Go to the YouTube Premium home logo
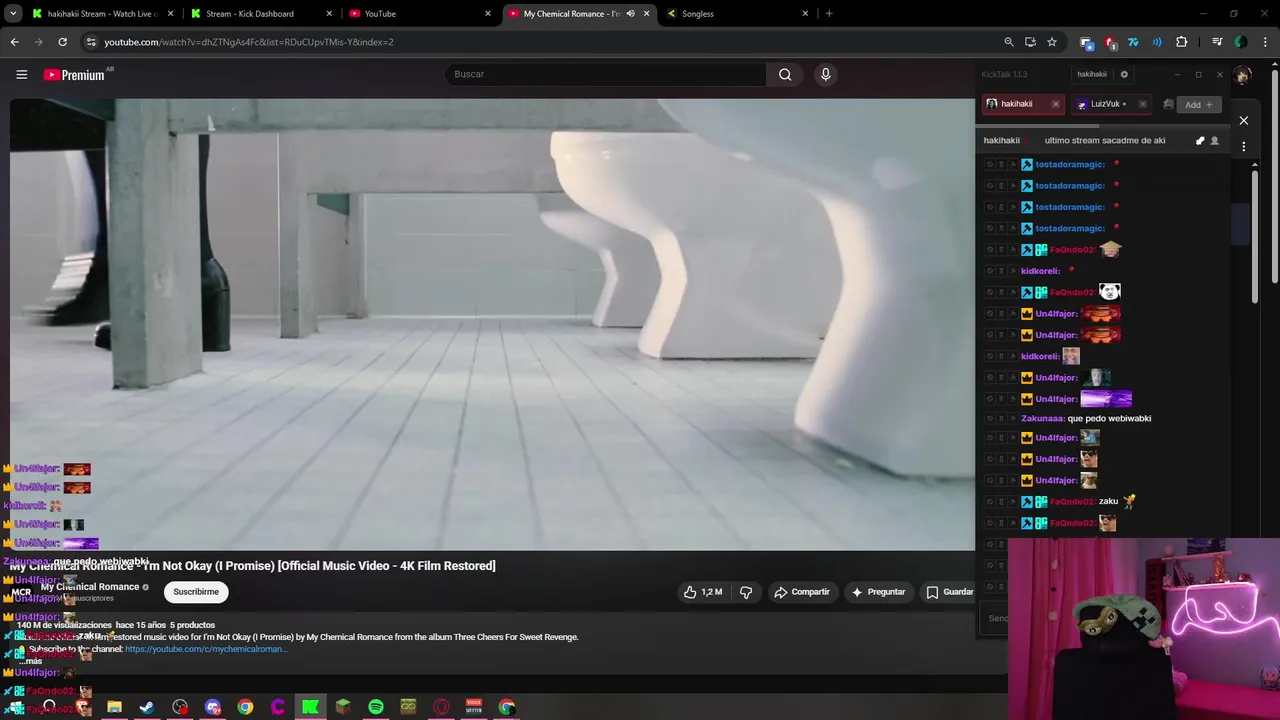The width and height of the screenshot is (1280, 720). pyautogui.click(x=75, y=75)
